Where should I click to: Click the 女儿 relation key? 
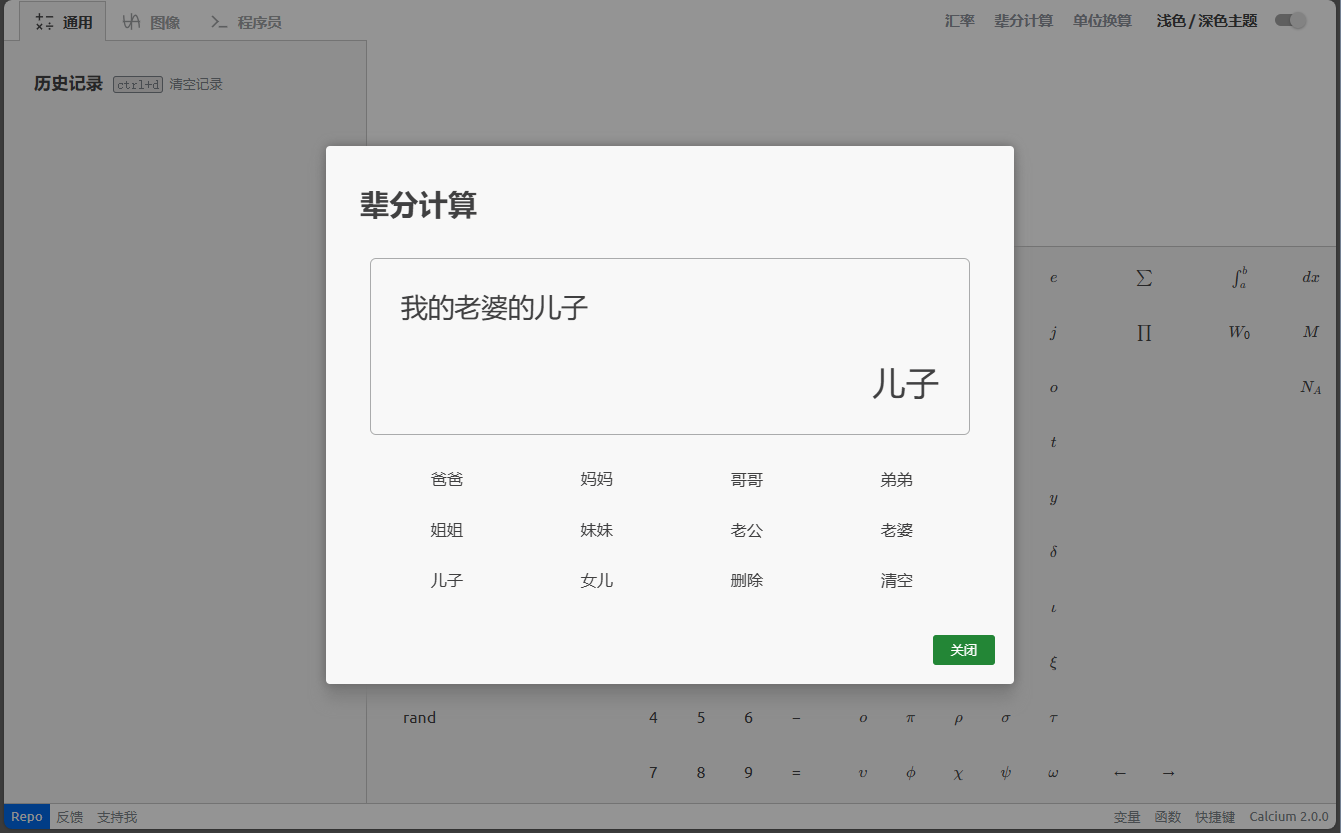tap(597, 580)
